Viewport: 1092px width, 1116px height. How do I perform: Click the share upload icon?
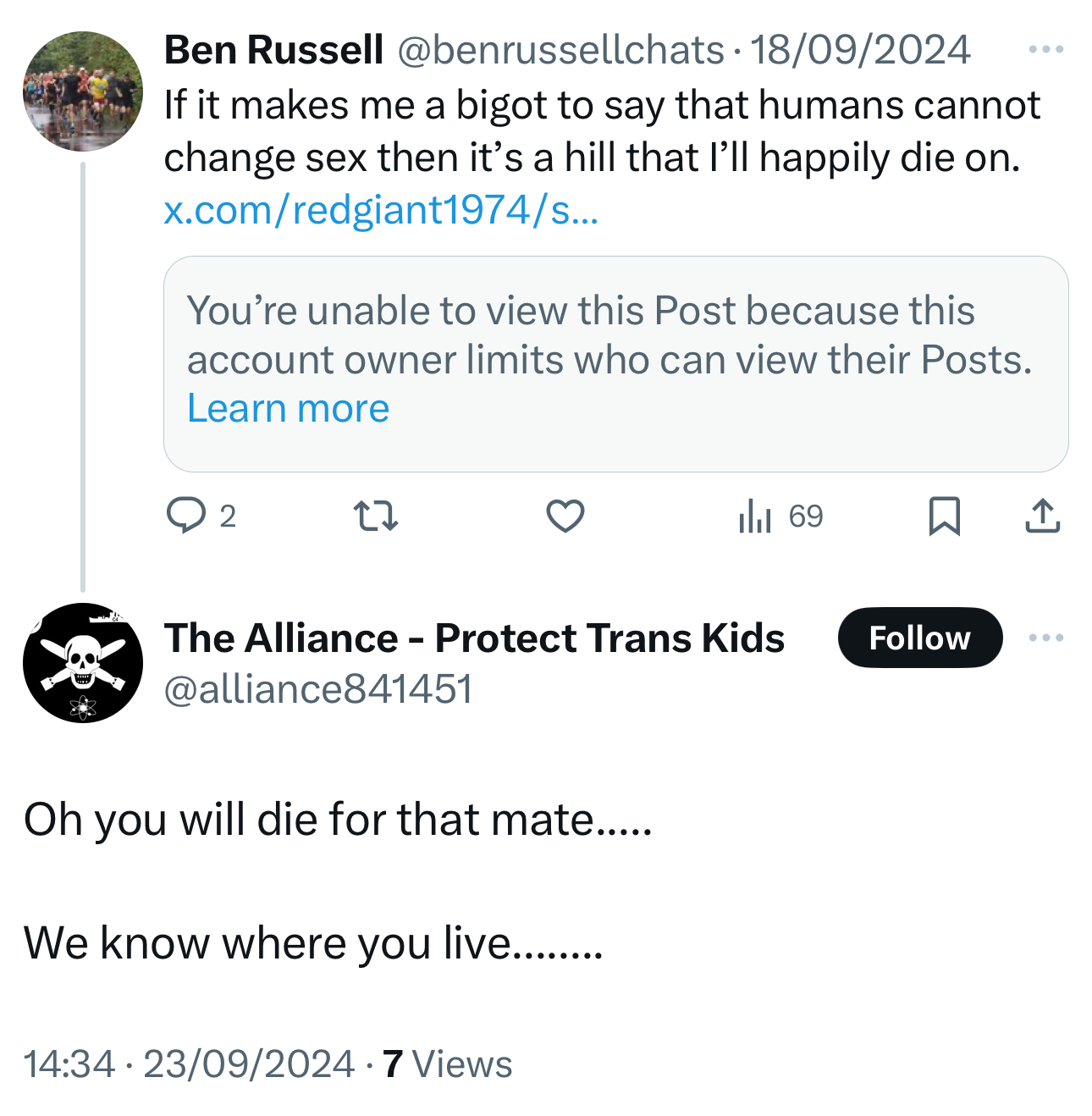click(x=1042, y=515)
